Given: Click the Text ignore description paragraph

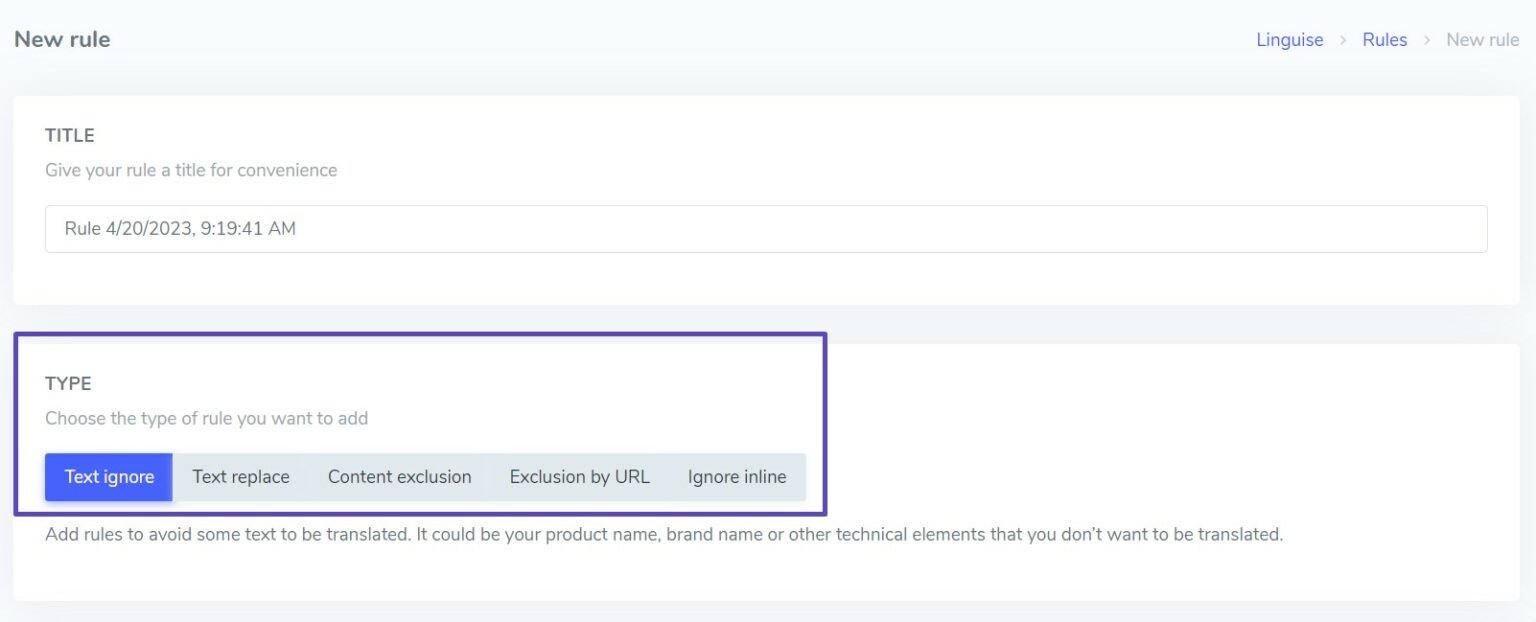Looking at the screenshot, I should tap(663, 534).
